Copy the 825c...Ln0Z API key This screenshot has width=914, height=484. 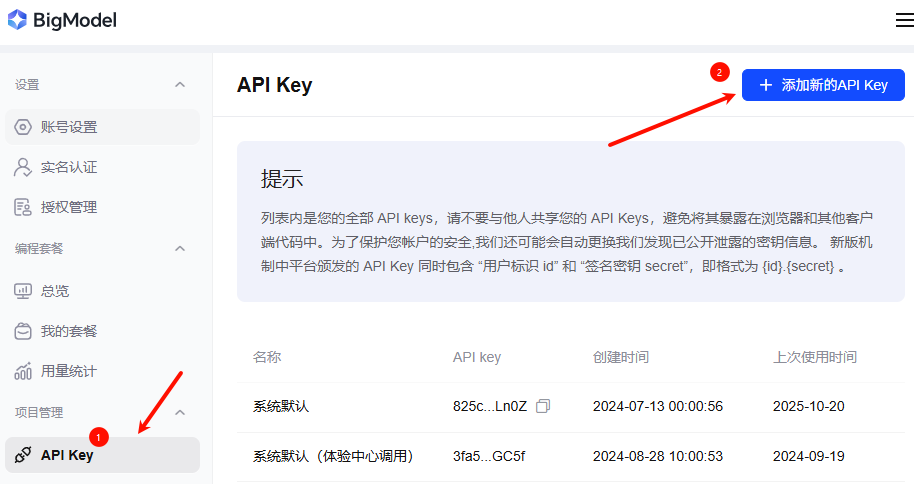tap(543, 406)
